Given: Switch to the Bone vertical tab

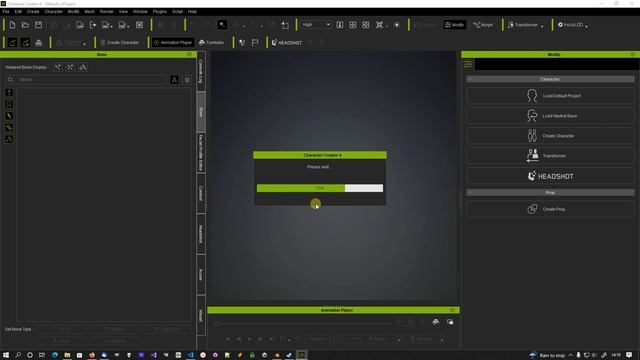Looking at the screenshot, I should tap(201, 112).
